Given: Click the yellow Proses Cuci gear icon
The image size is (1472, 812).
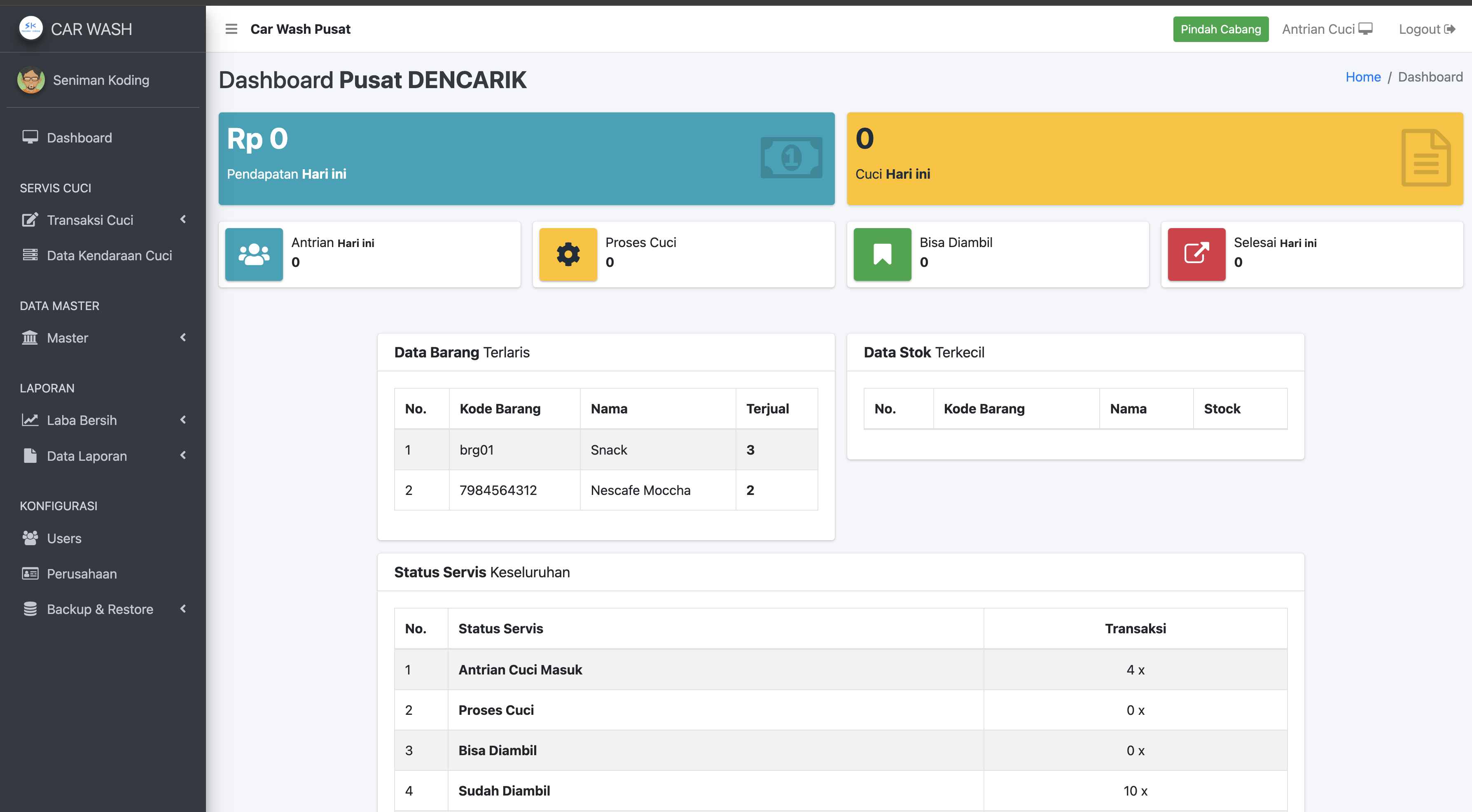Looking at the screenshot, I should [568, 254].
